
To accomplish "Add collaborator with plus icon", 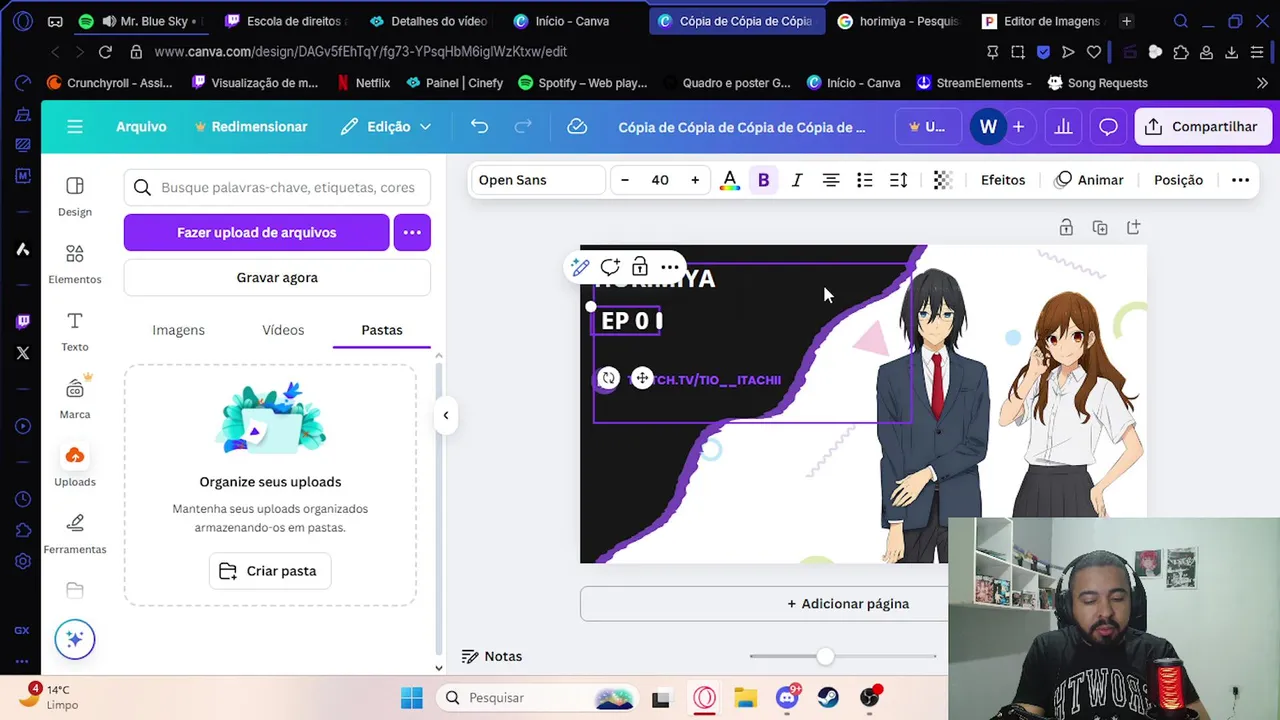I will 1018,127.
